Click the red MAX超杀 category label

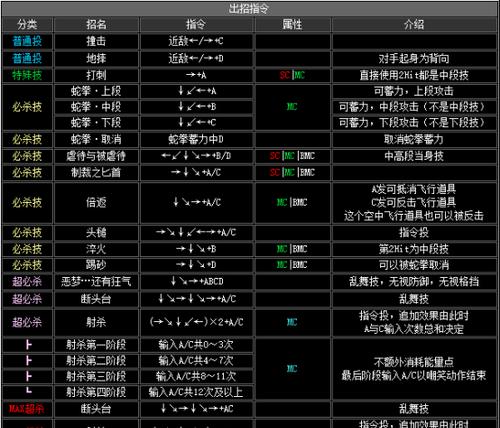[x=26, y=409]
